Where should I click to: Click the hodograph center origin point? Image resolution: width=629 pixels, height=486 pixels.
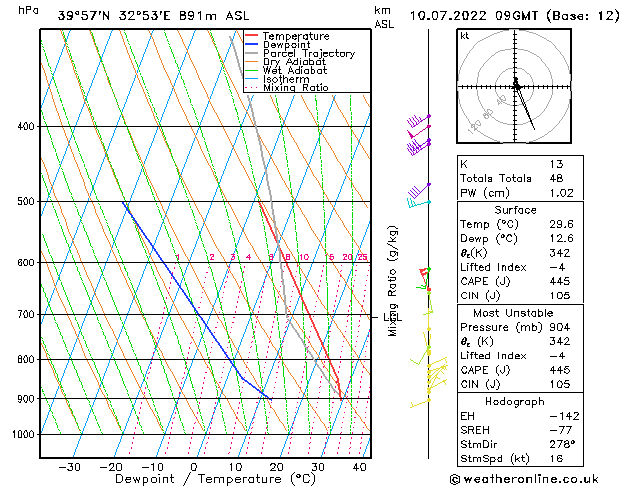[x=515, y=86]
